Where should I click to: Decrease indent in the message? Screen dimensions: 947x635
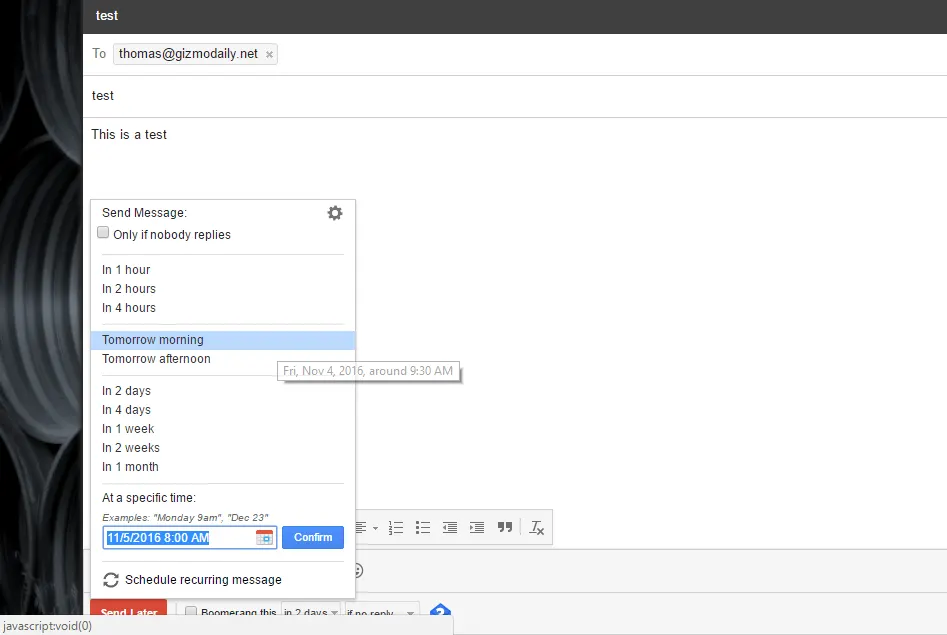click(450, 527)
